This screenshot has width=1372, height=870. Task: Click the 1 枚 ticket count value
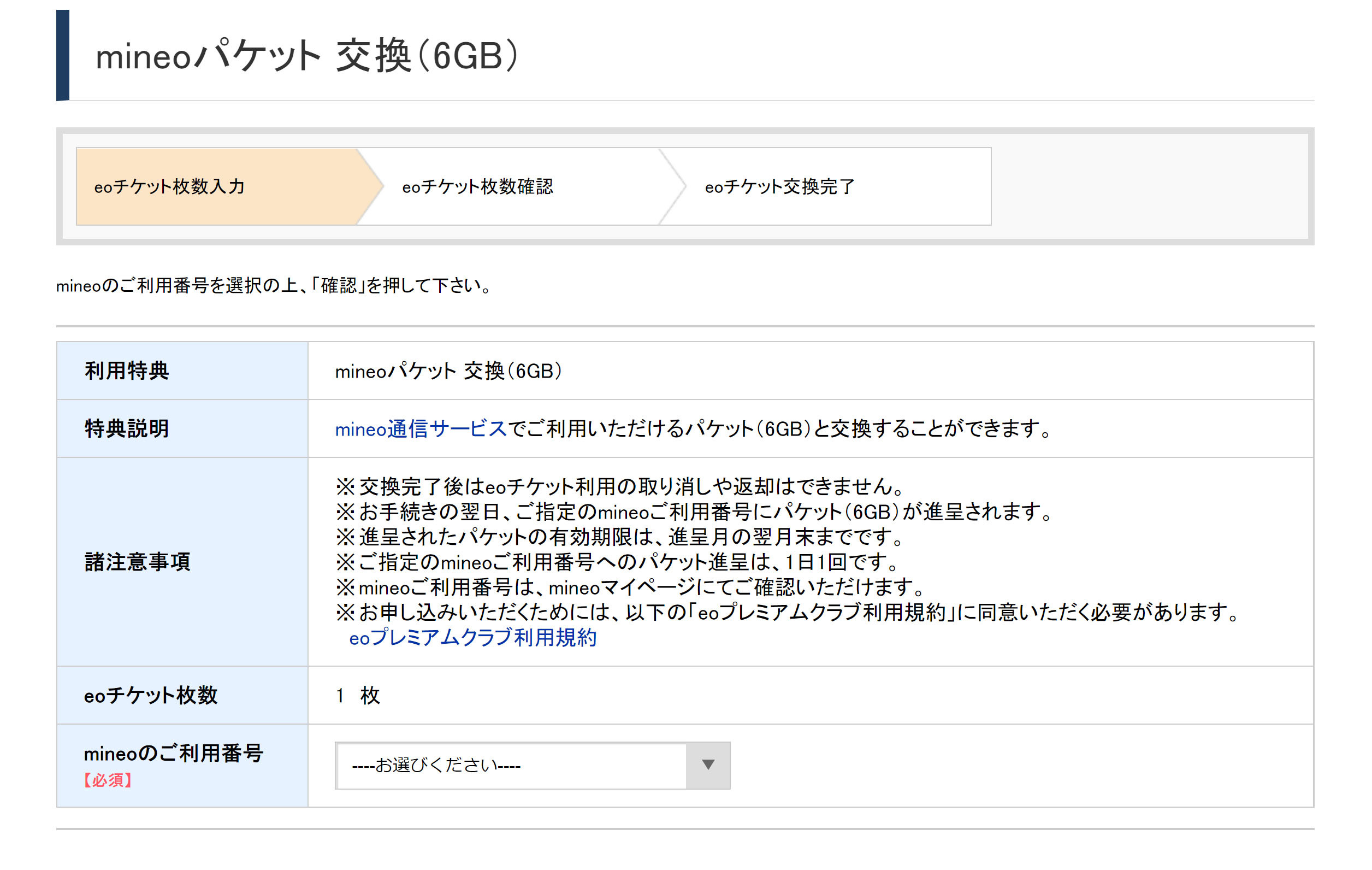tap(357, 695)
